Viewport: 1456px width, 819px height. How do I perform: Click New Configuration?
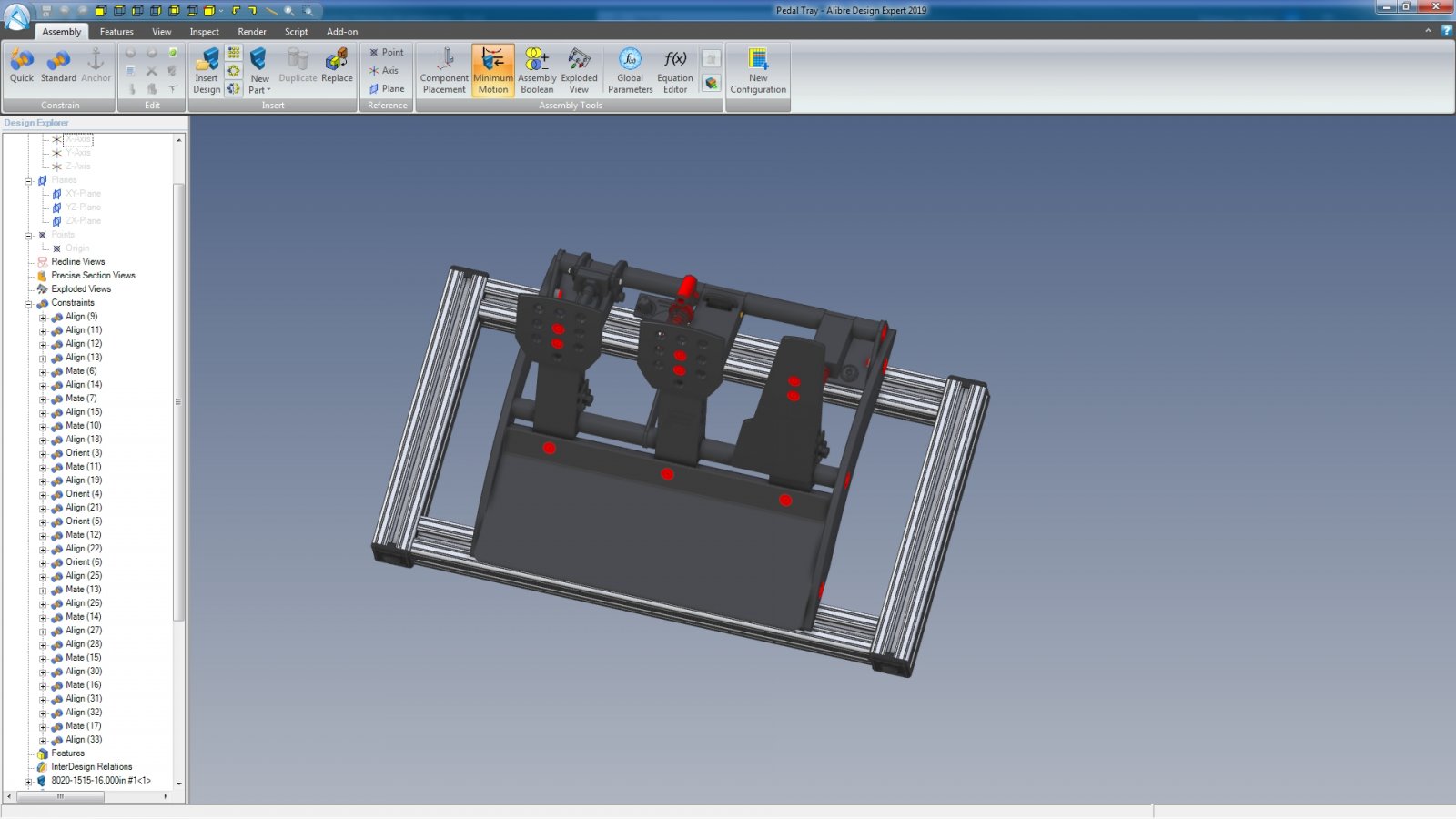click(758, 70)
